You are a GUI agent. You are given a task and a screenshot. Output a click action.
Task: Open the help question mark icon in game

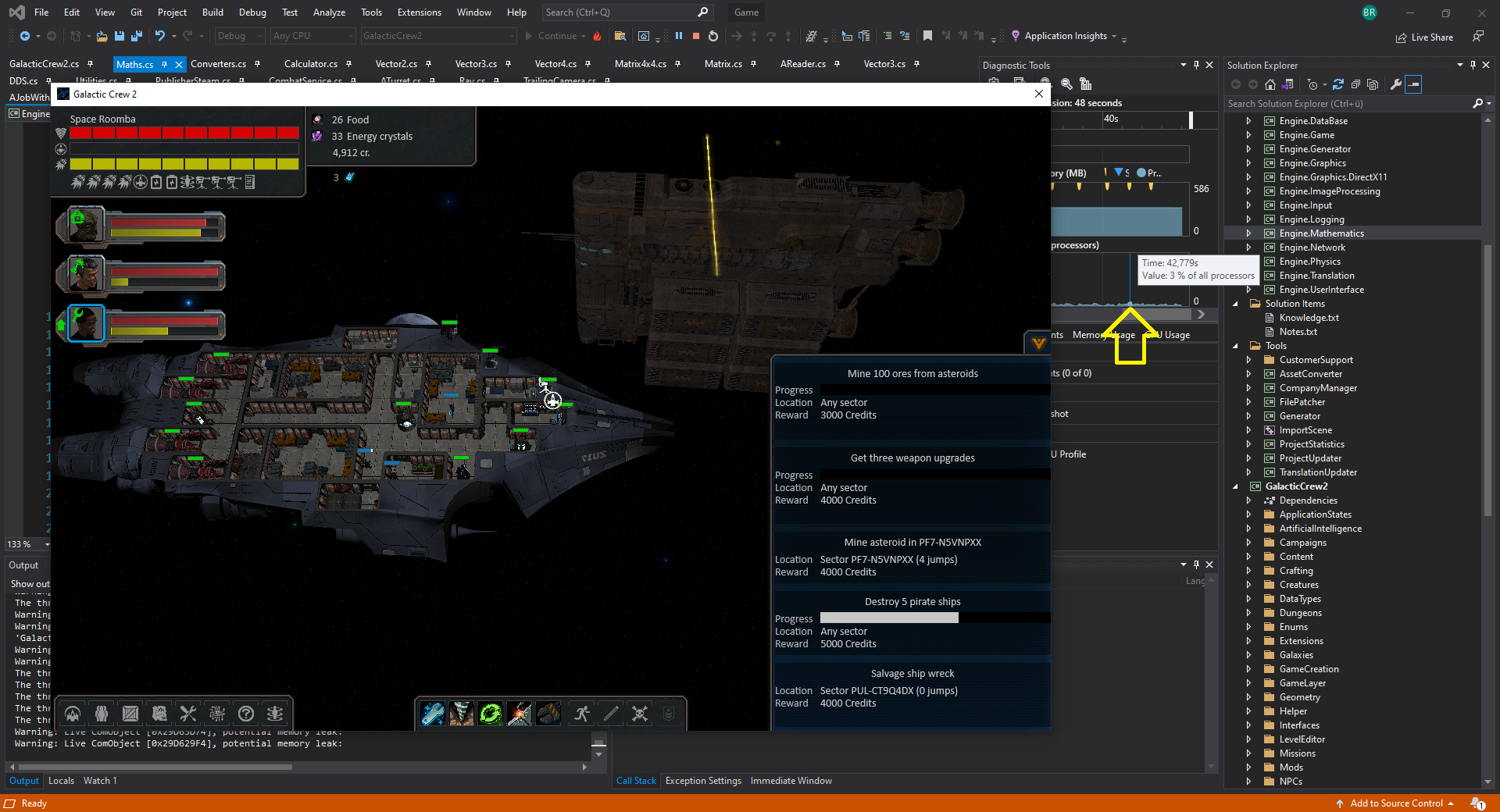[x=246, y=714]
